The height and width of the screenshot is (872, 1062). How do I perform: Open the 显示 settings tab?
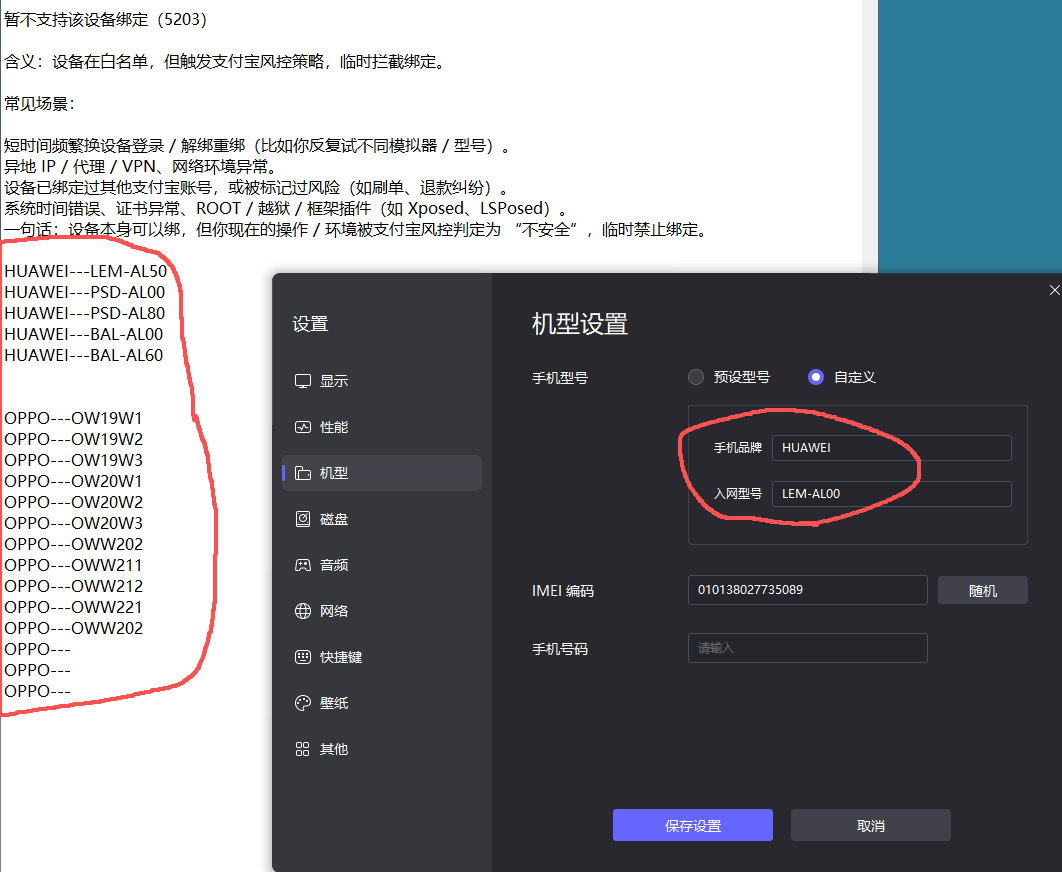coord(382,381)
